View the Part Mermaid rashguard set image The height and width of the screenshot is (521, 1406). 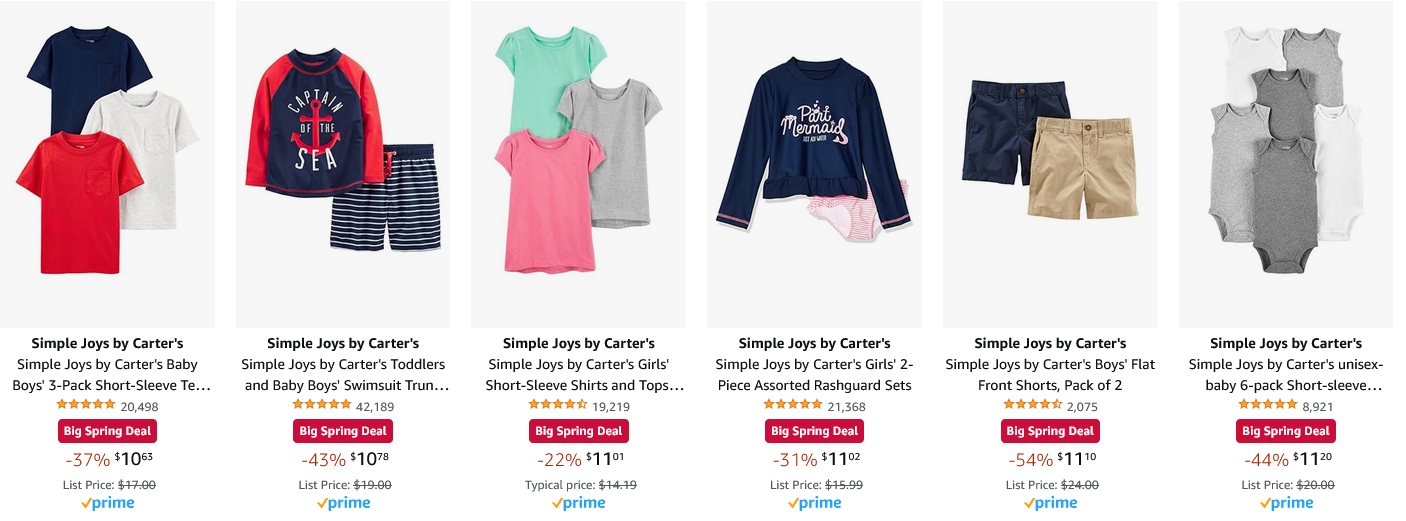tap(814, 165)
